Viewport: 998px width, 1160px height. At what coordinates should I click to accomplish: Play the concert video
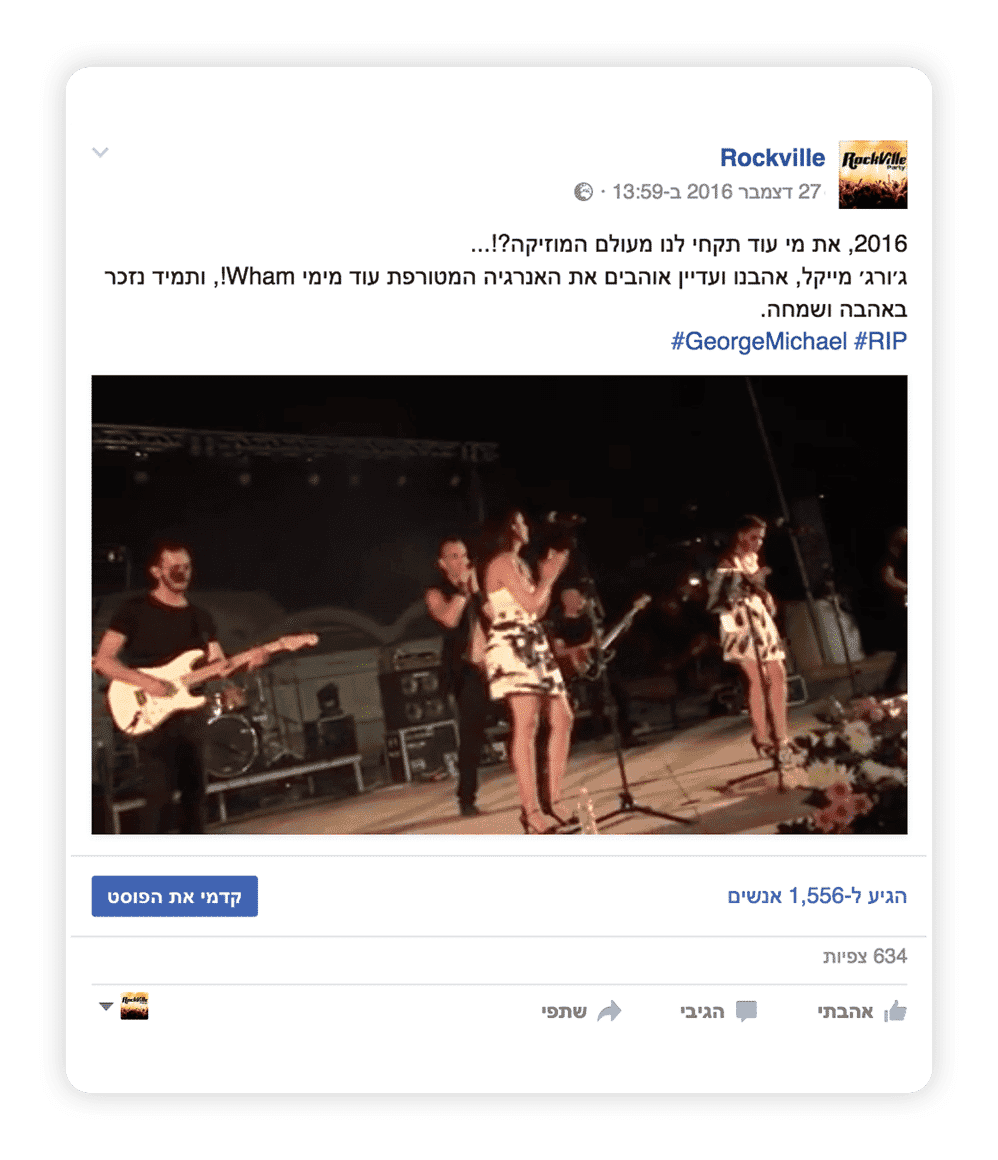coord(499,604)
